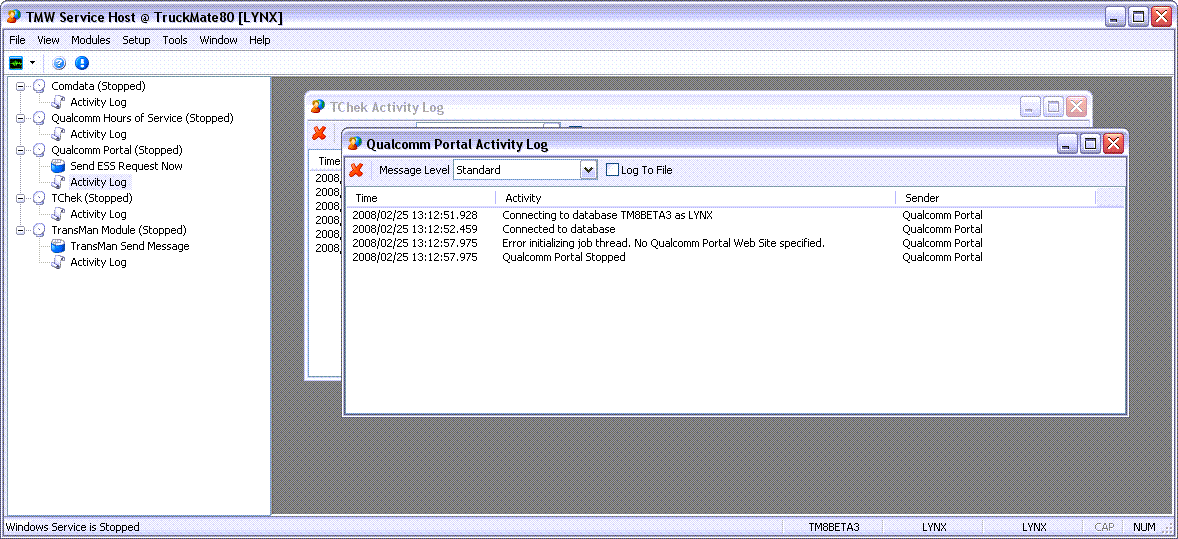Select Send ESS Request Now item
This screenshot has height=539, width=1178.
pyautogui.click(x=126, y=166)
